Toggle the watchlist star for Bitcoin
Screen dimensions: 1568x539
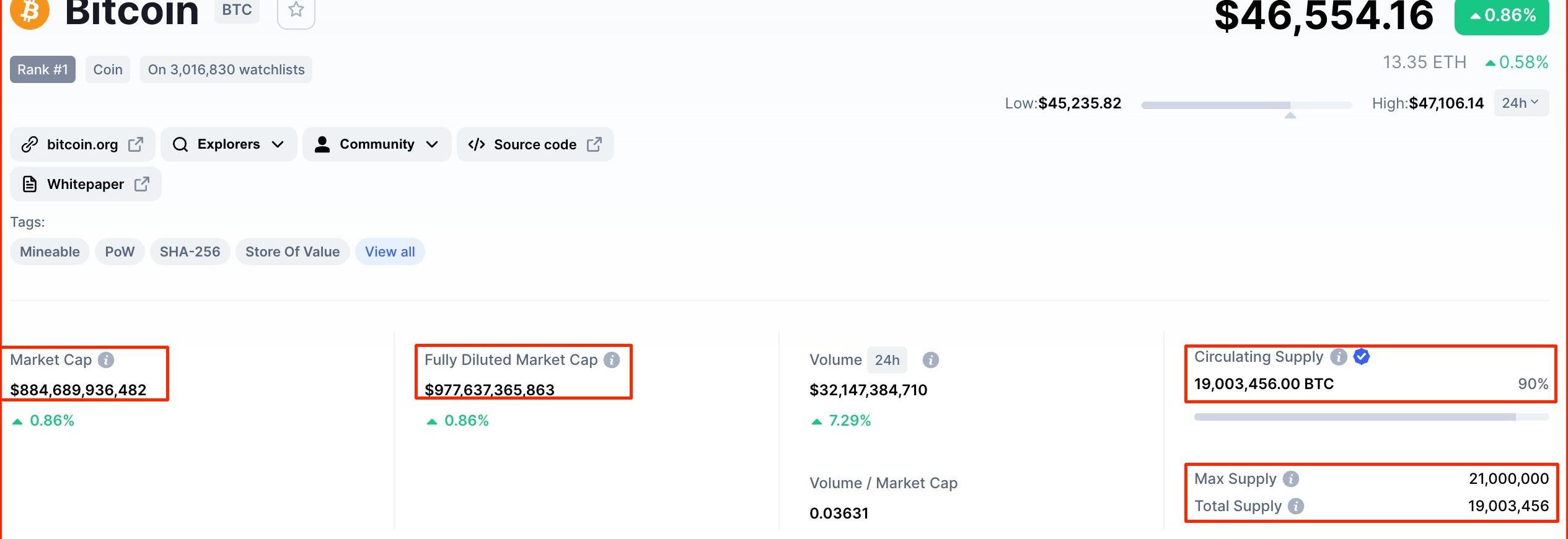(296, 11)
